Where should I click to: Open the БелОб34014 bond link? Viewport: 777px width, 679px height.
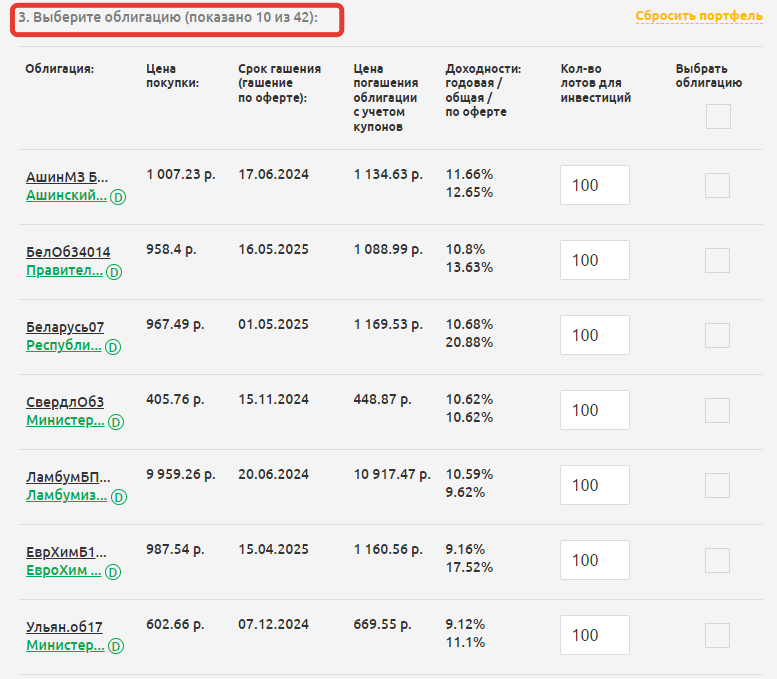(x=68, y=252)
